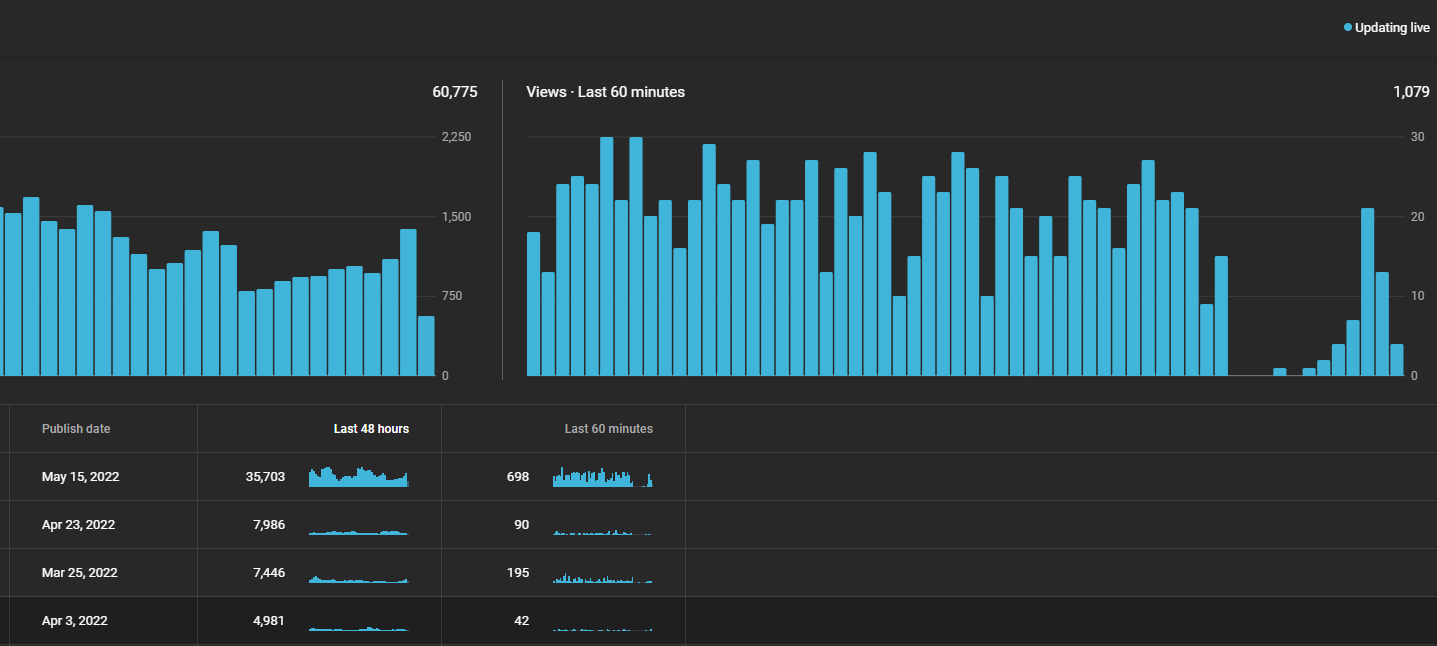The width and height of the screenshot is (1437, 646).
Task: Click the 7,986 views sparkline in 48 hours
Action: point(359,532)
